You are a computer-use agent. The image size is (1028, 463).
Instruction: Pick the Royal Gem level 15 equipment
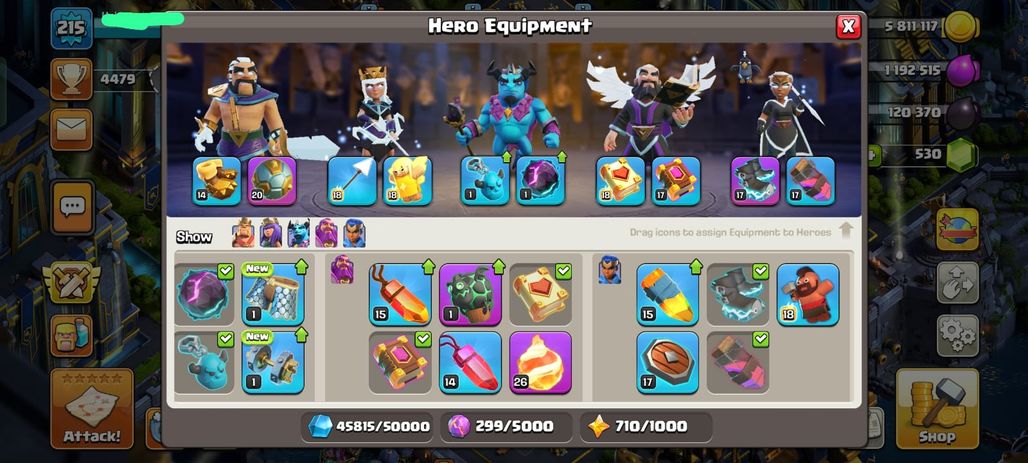[x=400, y=294]
